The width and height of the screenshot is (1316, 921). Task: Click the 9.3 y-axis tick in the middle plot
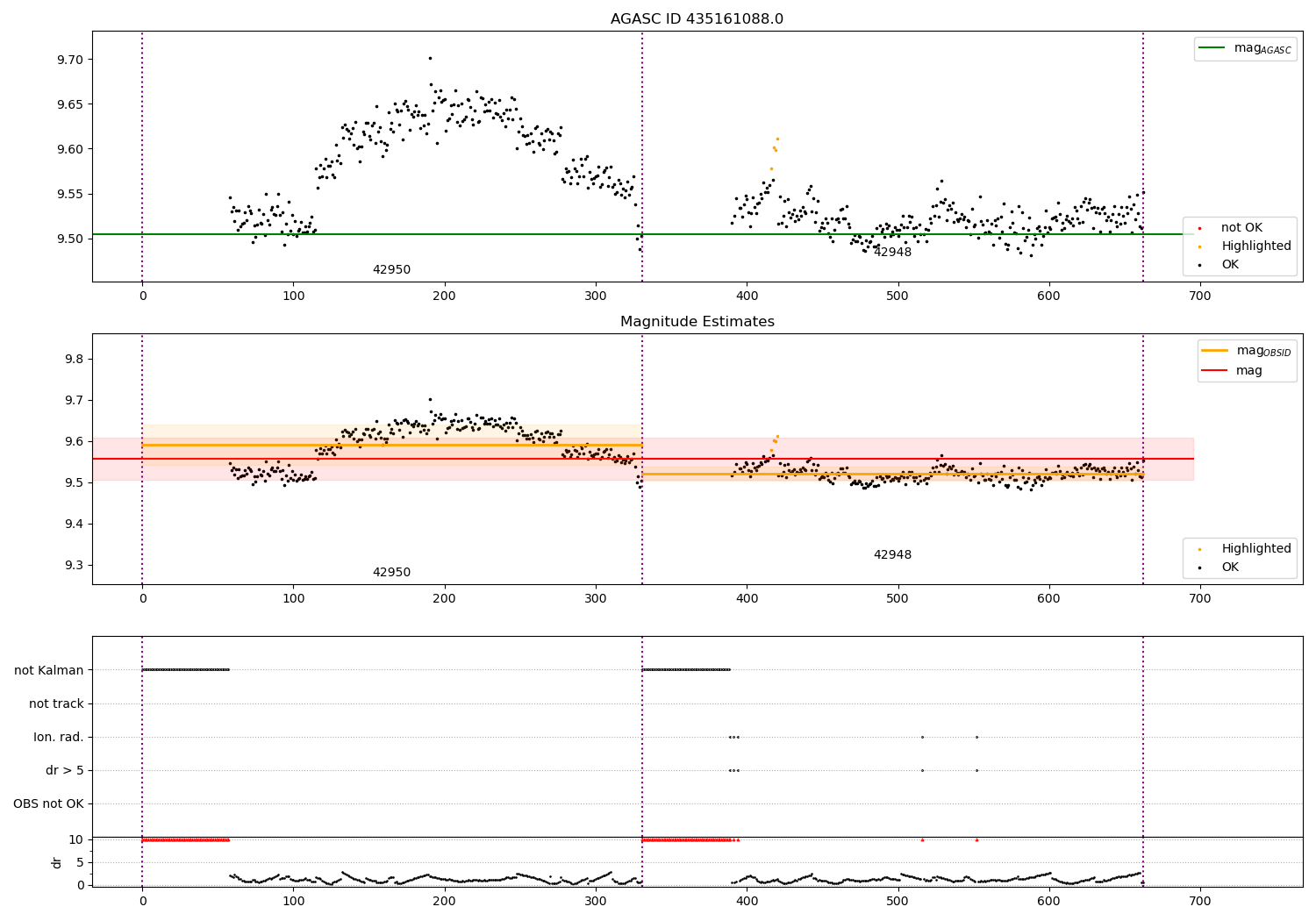click(x=74, y=566)
